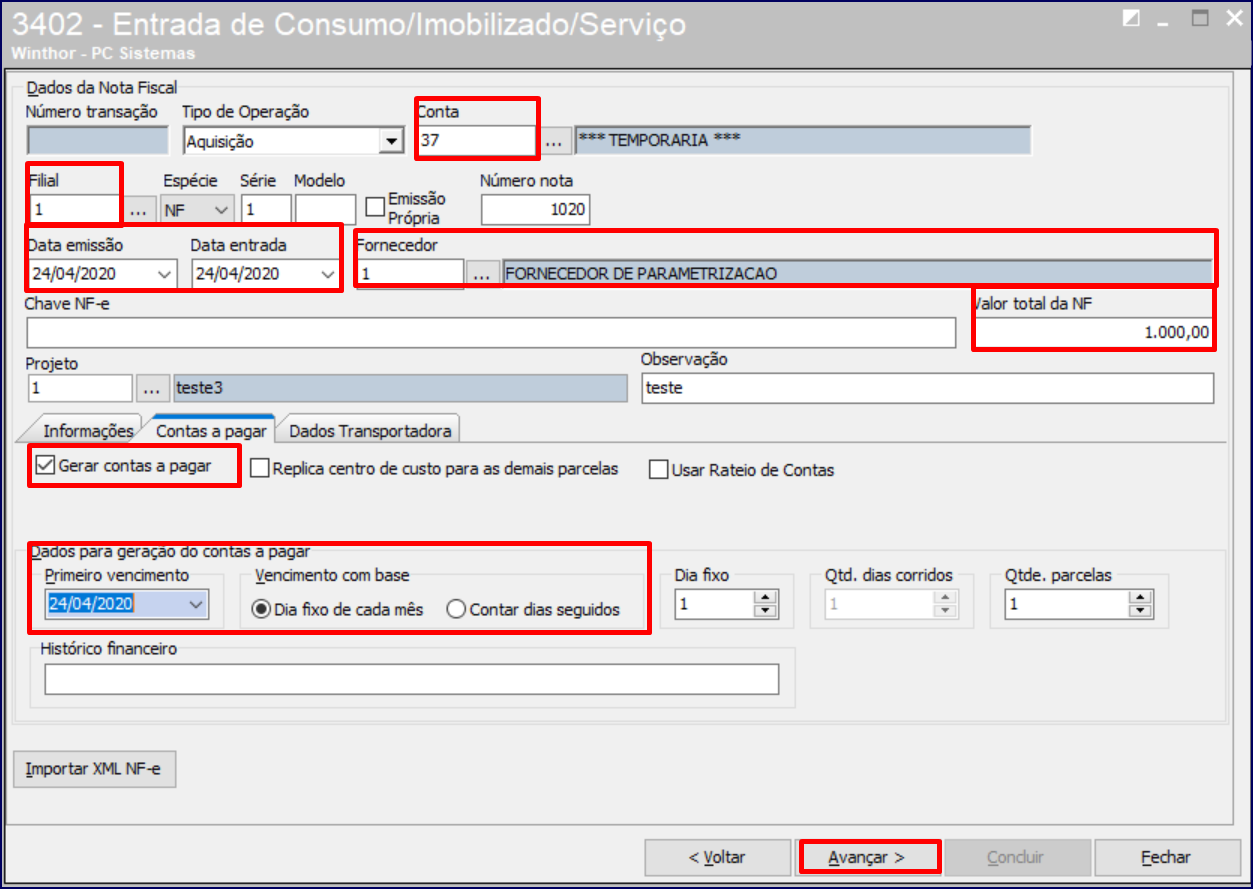Decrease the Dia fixo value
Image resolution: width=1253 pixels, height=889 pixels.
tap(766, 611)
